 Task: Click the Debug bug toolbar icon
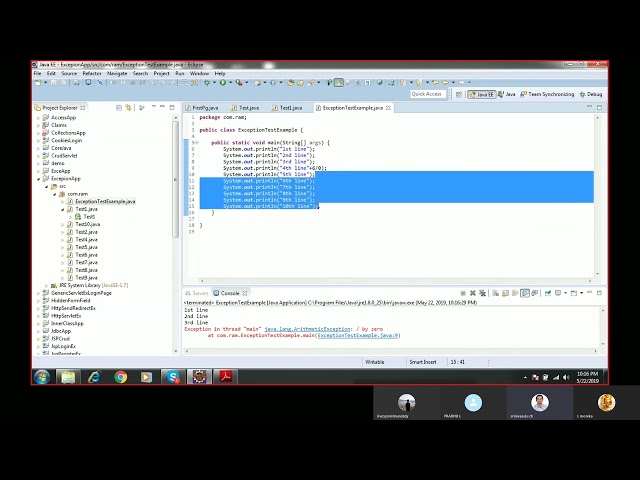tap(207, 83)
